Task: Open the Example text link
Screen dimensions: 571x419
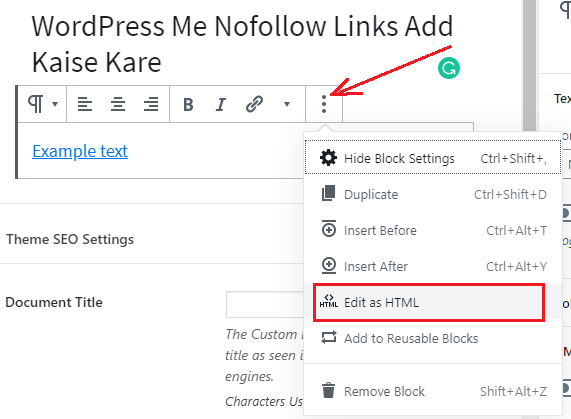Action: 80,151
